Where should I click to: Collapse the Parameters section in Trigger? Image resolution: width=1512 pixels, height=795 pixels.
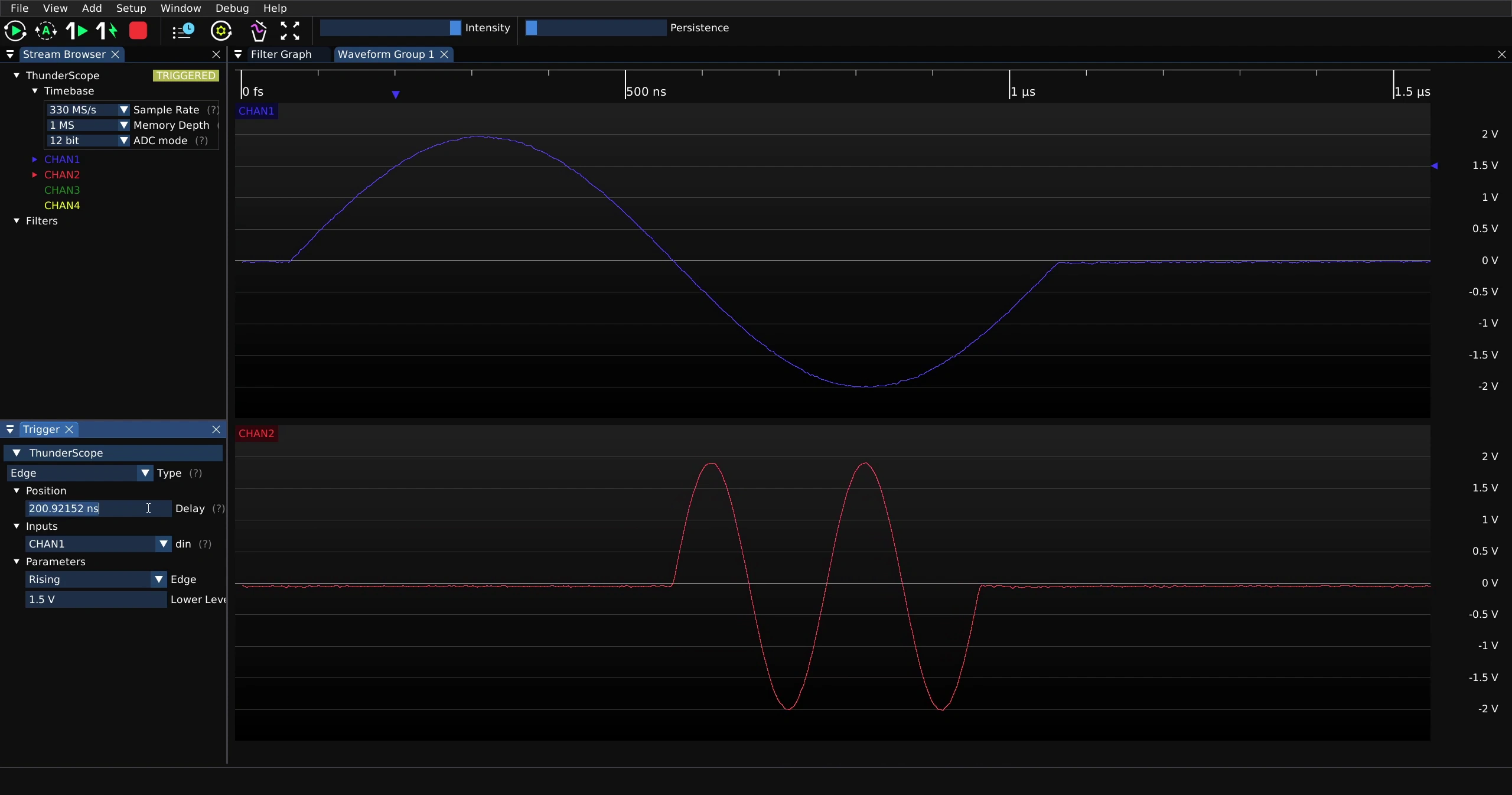[x=17, y=562]
